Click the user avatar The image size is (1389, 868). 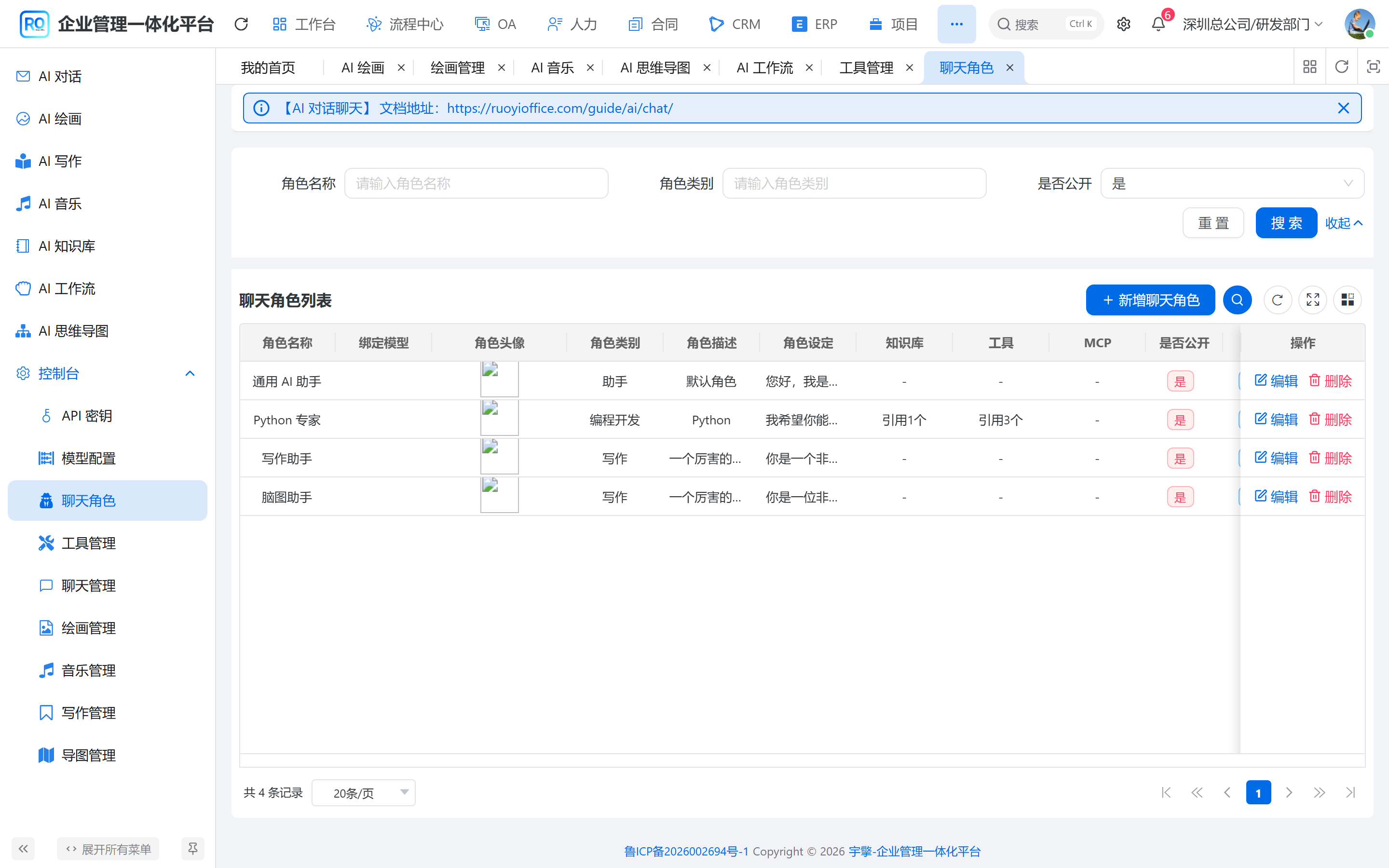click(x=1359, y=24)
